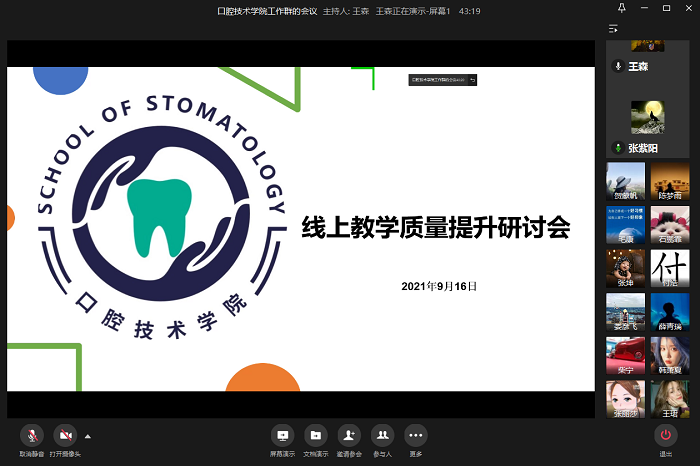This screenshot has width=700, height=466.
Task: Unmute microphone with 取消静音 button
Action: point(32,435)
